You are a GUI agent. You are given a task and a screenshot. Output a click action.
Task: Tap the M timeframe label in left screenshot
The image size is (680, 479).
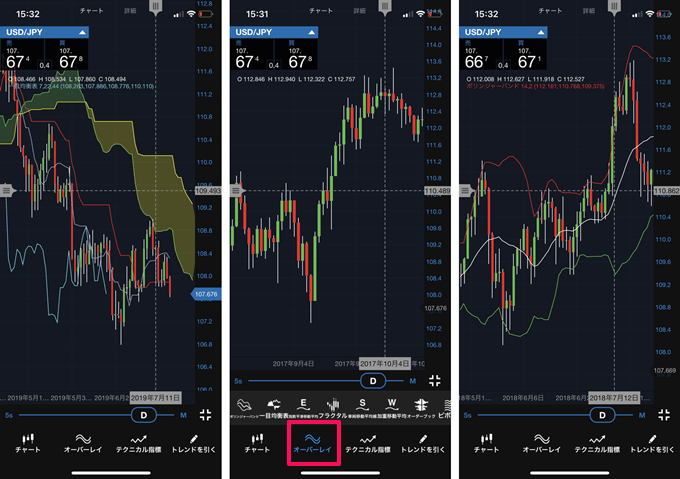pyautogui.click(x=183, y=415)
